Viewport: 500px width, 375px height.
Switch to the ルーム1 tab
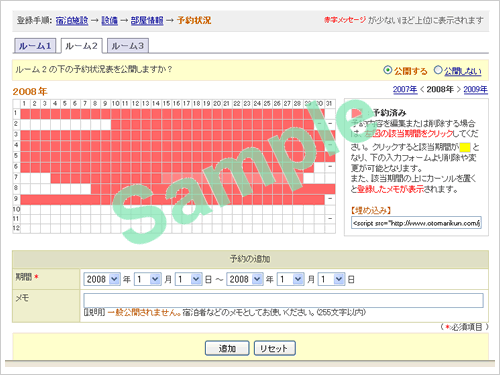[x=35, y=46]
